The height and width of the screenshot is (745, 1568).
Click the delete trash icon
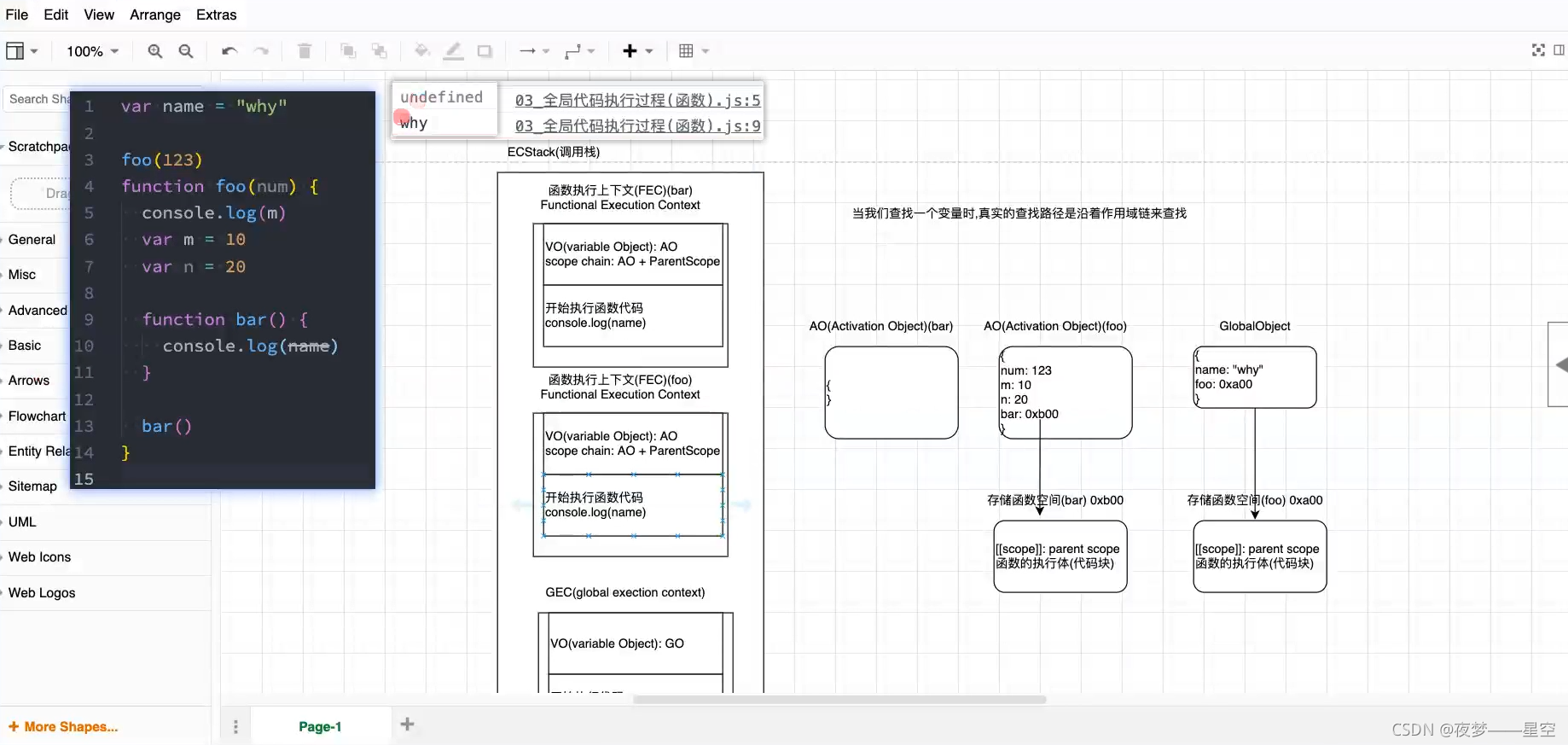305,51
